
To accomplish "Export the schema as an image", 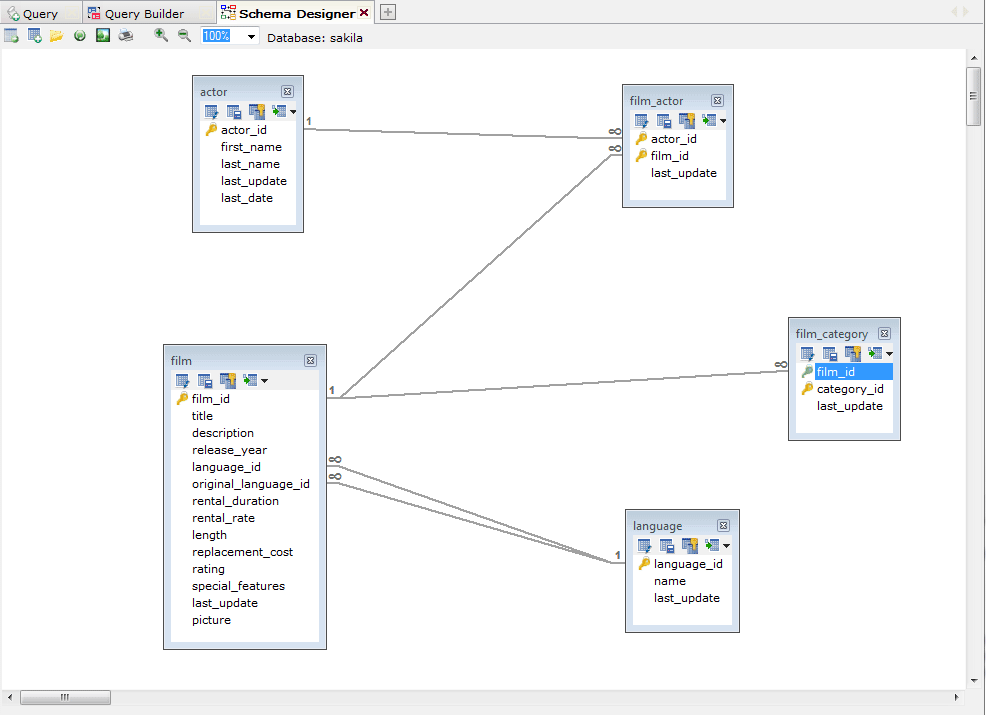I will pos(101,35).
